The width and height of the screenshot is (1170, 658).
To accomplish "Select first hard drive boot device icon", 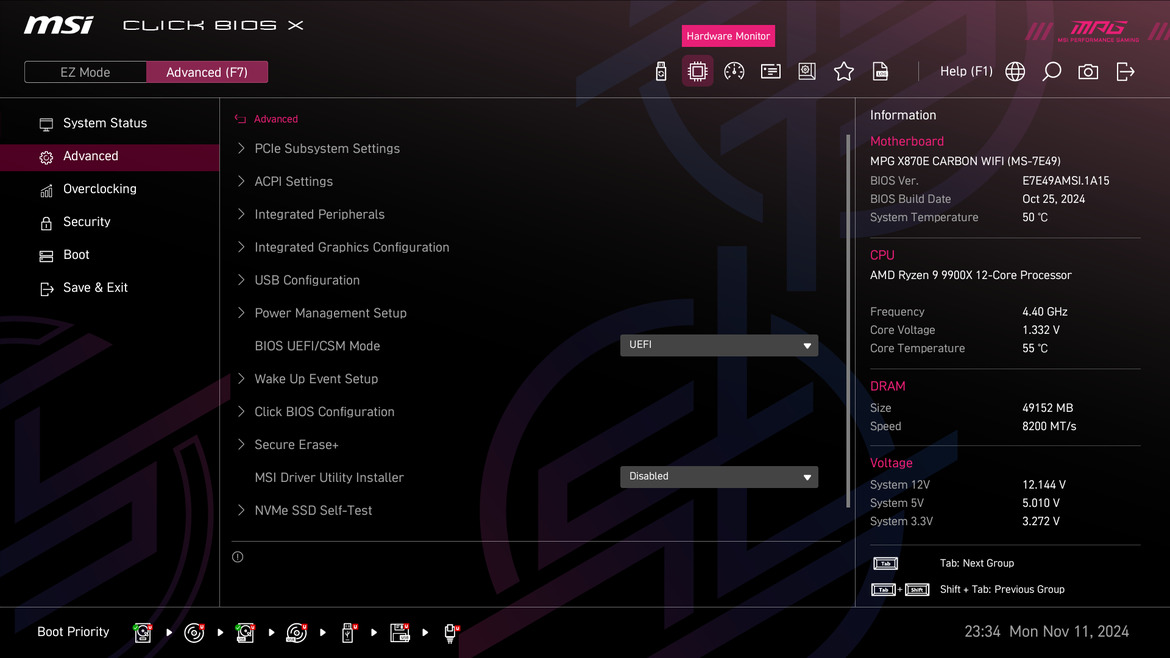I will (143, 633).
